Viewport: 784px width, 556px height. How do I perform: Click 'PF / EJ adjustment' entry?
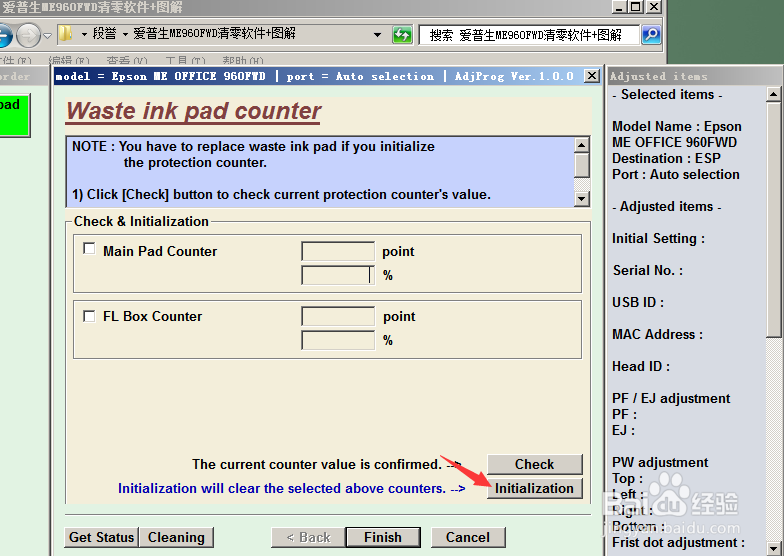tap(671, 398)
